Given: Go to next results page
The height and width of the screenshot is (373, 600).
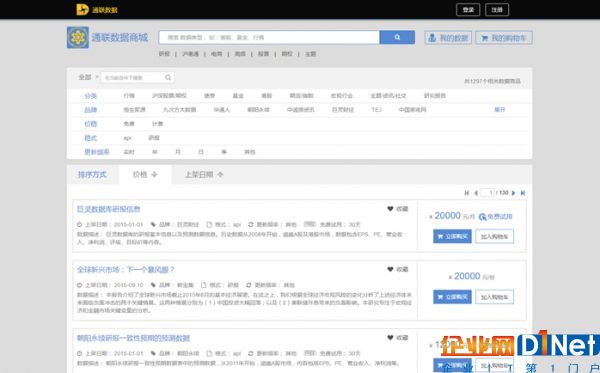Looking at the screenshot, I should point(514,193).
